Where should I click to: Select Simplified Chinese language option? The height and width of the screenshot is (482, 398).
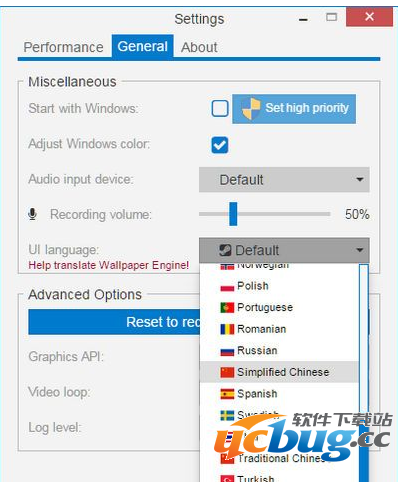[x=279, y=372]
